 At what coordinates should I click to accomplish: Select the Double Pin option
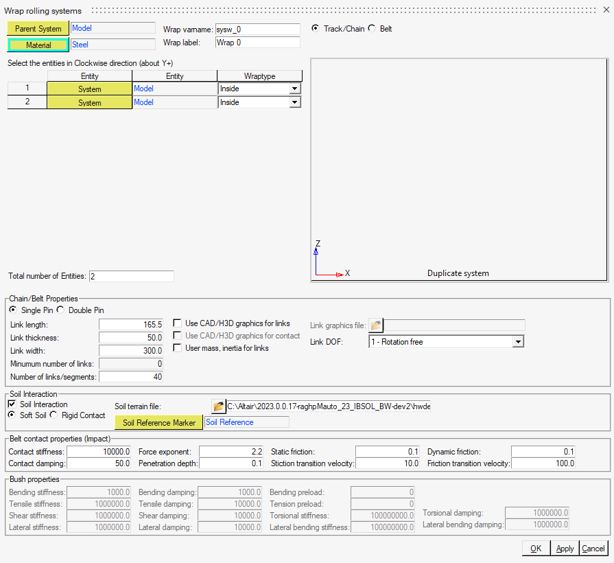click(61, 310)
